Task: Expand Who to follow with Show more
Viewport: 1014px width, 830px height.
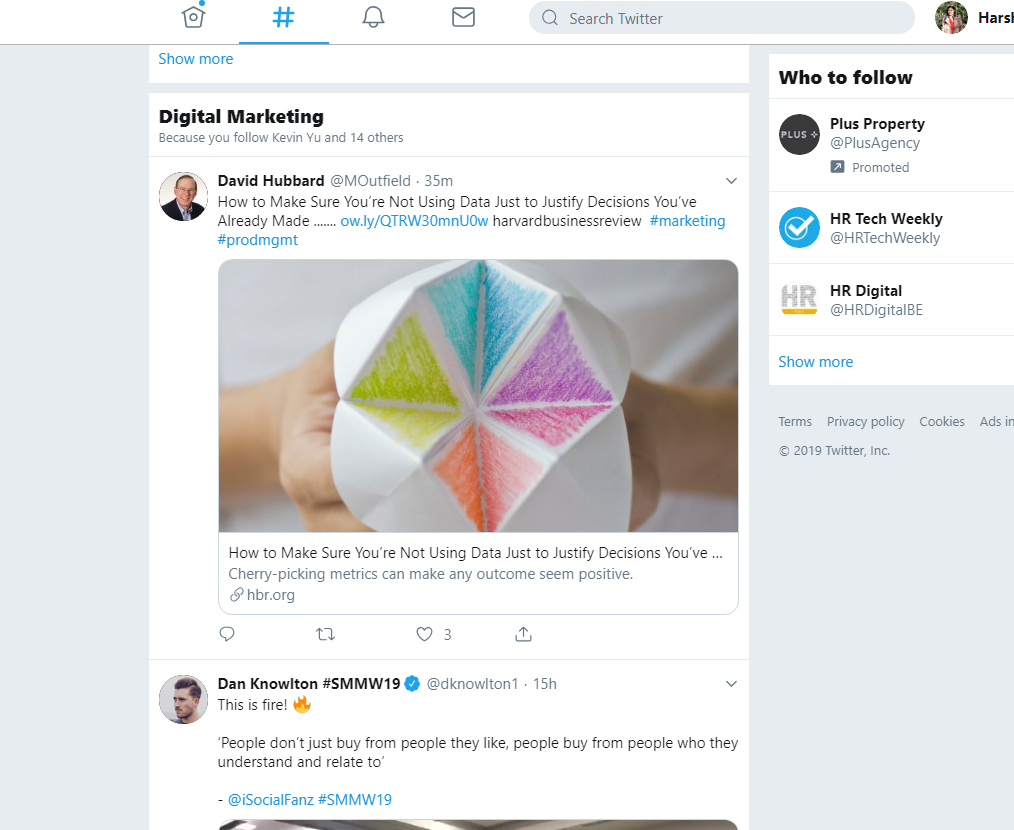Action: (815, 361)
